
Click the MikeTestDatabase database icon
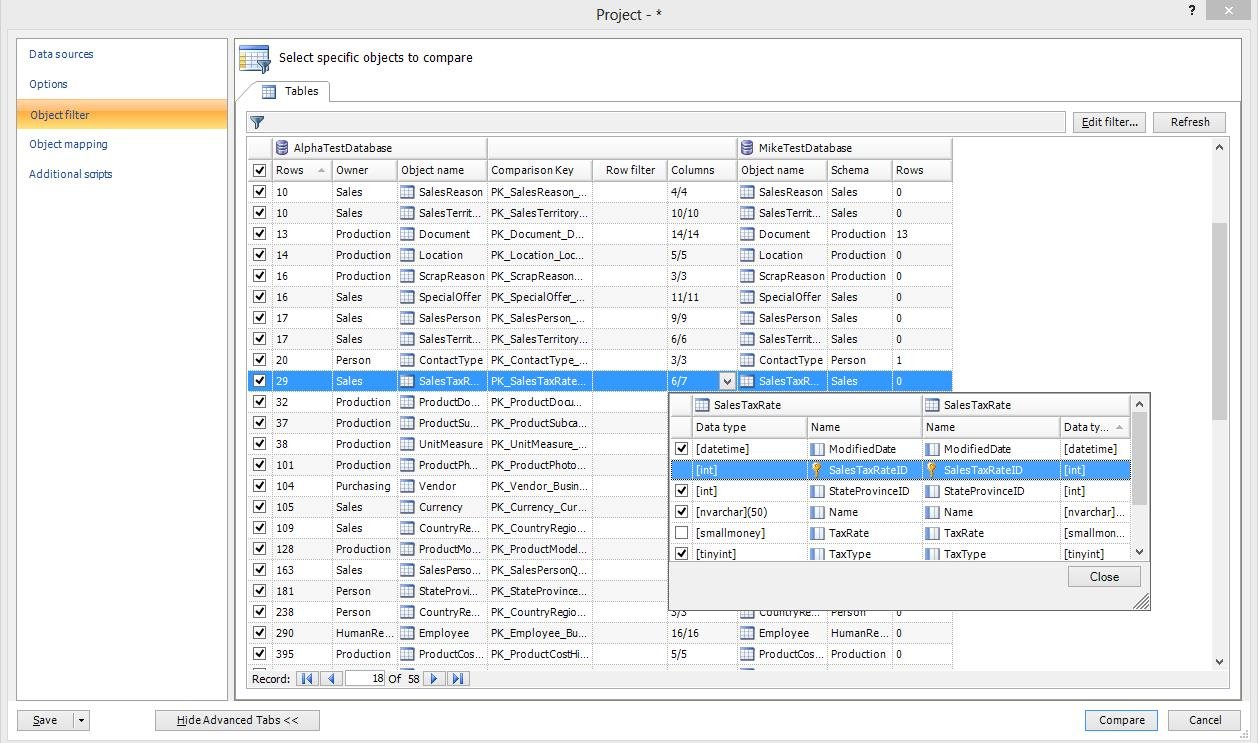tap(747, 148)
